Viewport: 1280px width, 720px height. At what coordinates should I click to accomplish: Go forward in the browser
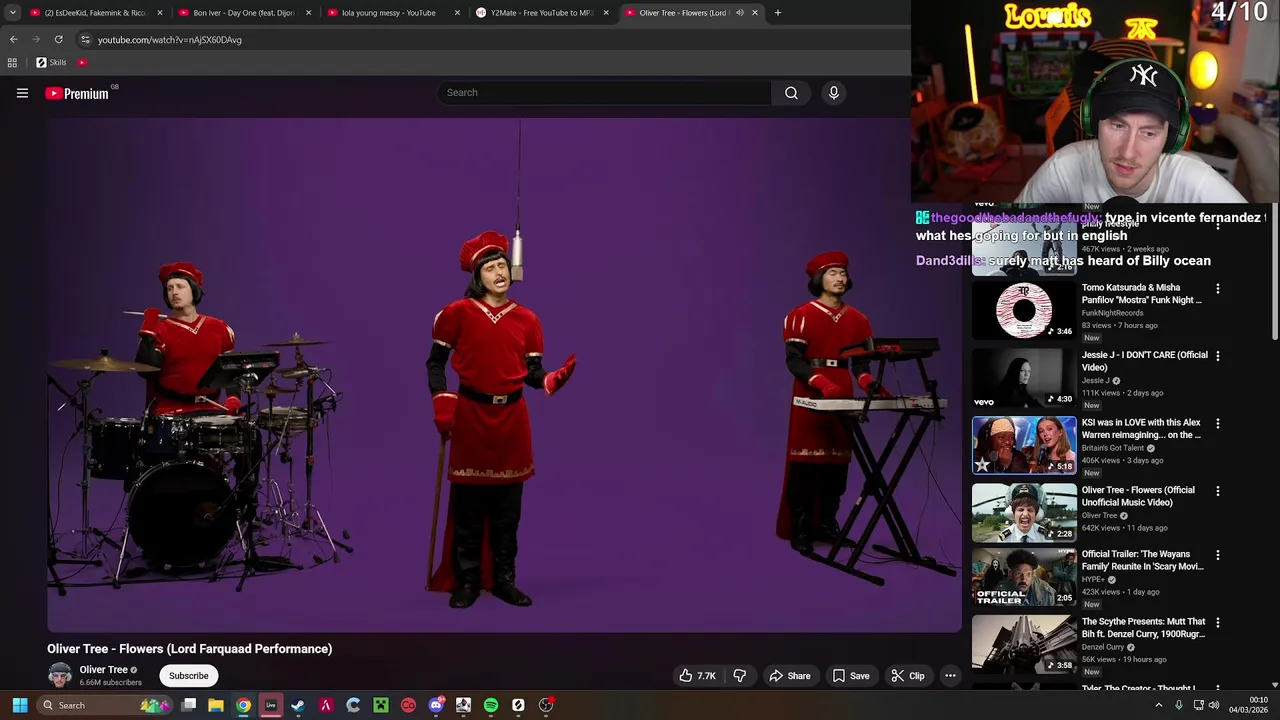click(x=36, y=40)
